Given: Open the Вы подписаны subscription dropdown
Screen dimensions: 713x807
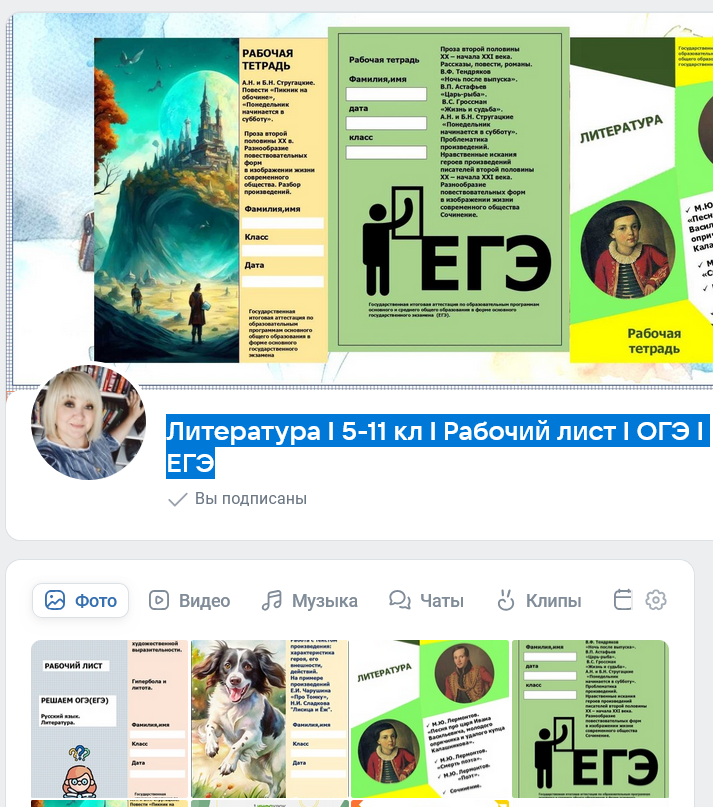Looking at the screenshot, I should pyautogui.click(x=237, y=498).
